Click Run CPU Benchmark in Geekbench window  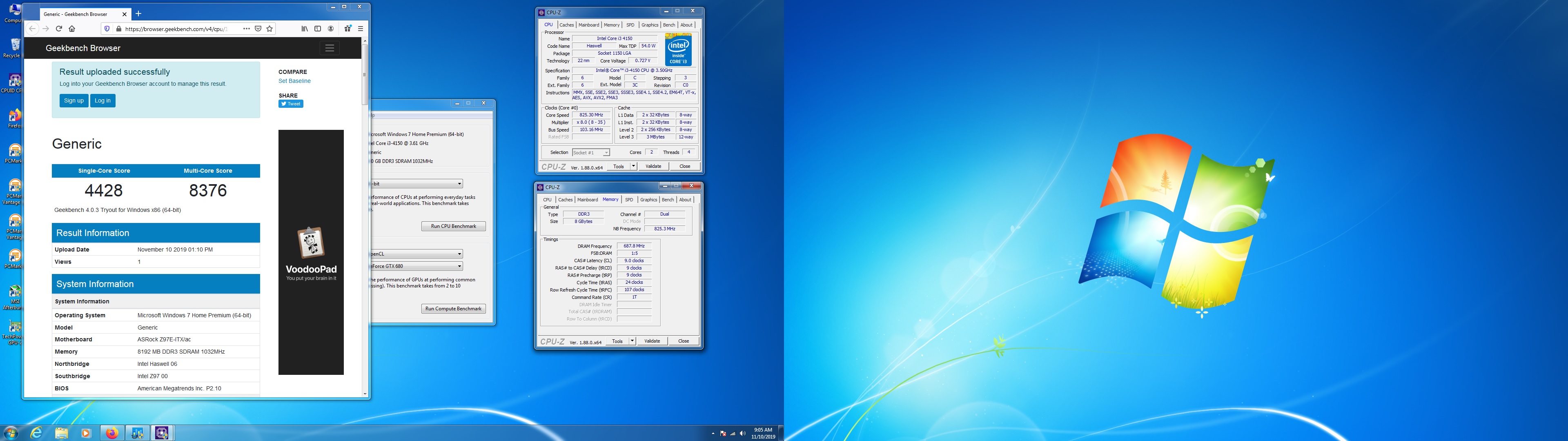click(x=454, y=226)
